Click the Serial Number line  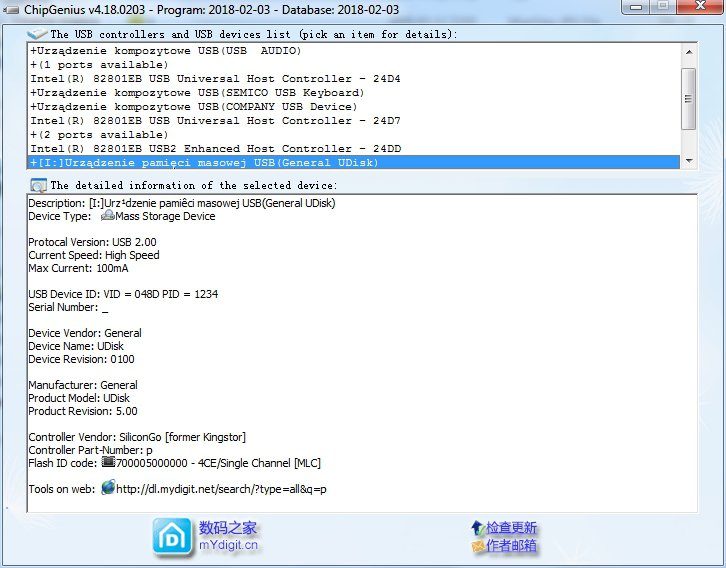[x=68, y=307]
